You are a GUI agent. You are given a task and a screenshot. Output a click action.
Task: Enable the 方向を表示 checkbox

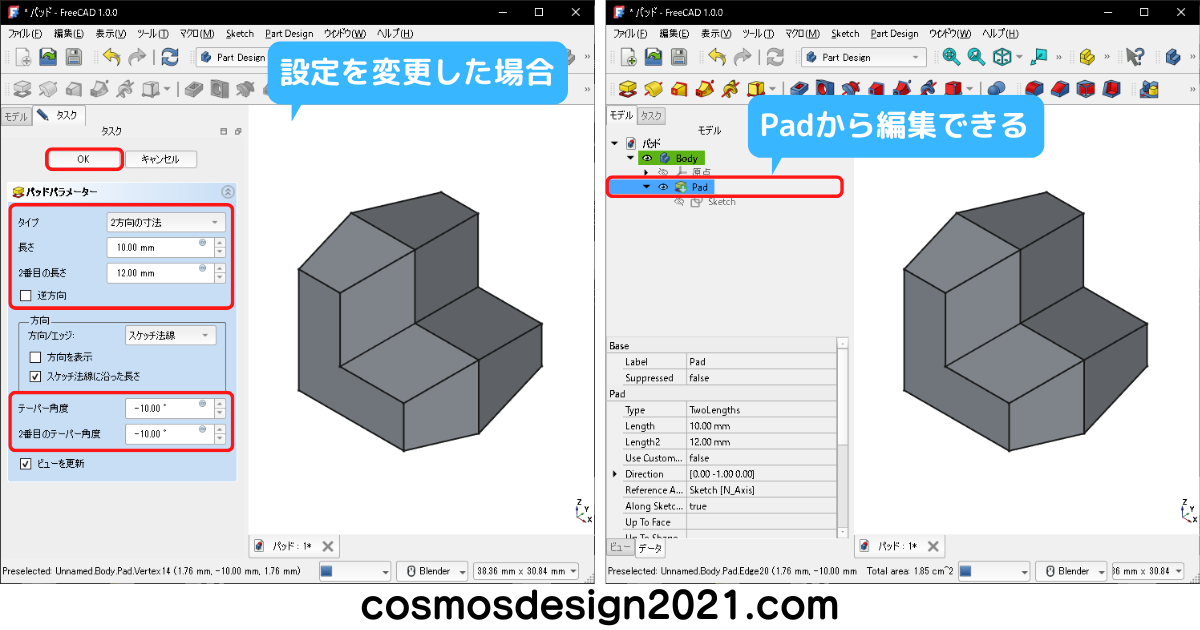tap(36, 357)
